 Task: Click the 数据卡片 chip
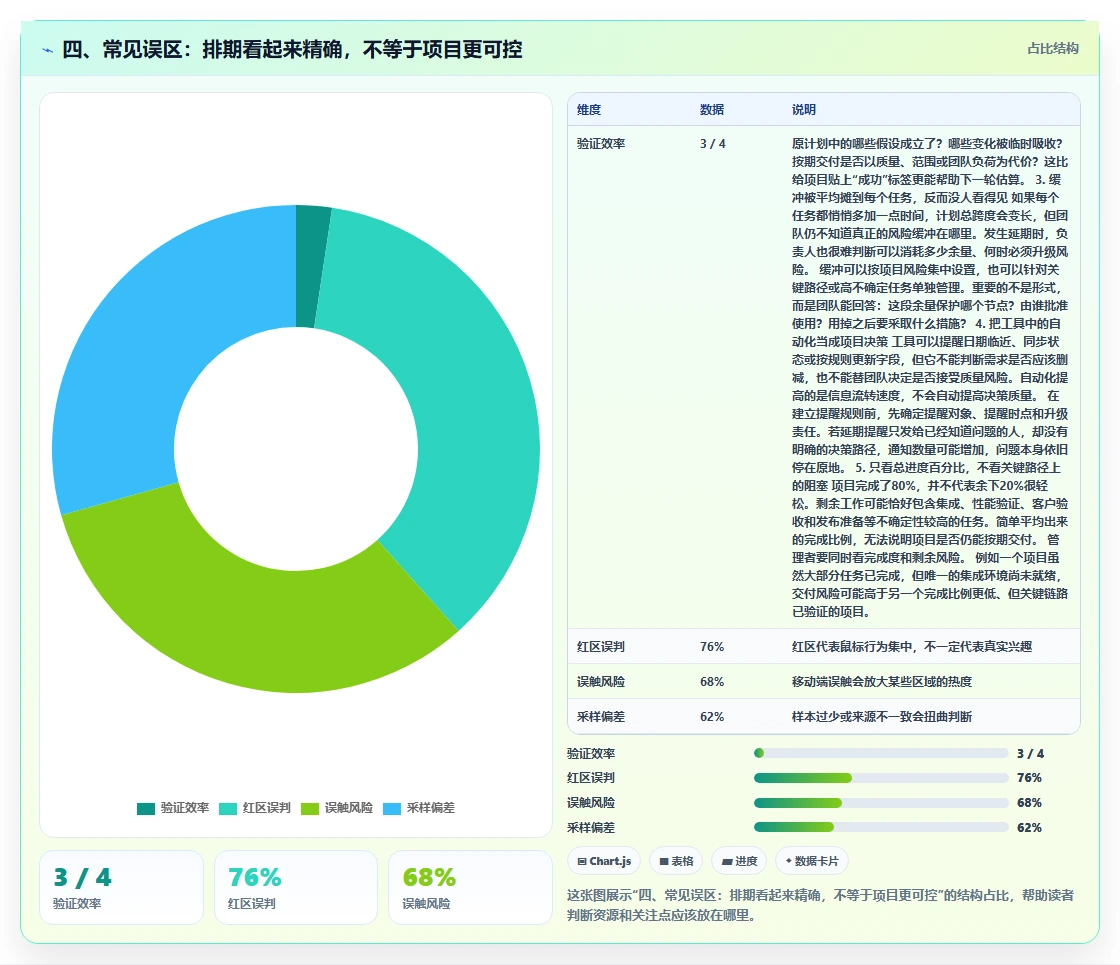point(811,861)
